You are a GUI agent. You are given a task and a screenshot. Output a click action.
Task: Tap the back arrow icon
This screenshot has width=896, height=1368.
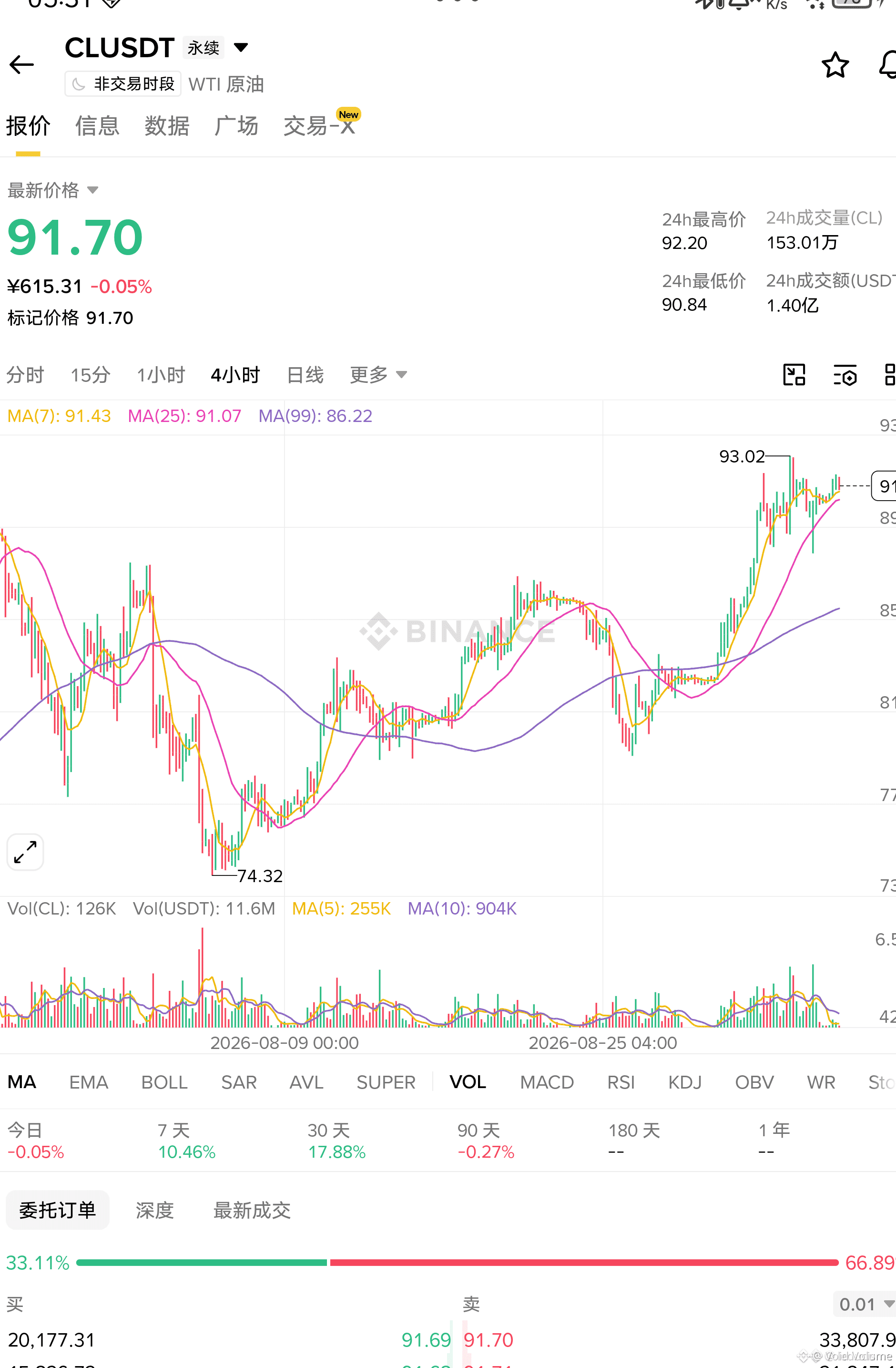[22, 64]
